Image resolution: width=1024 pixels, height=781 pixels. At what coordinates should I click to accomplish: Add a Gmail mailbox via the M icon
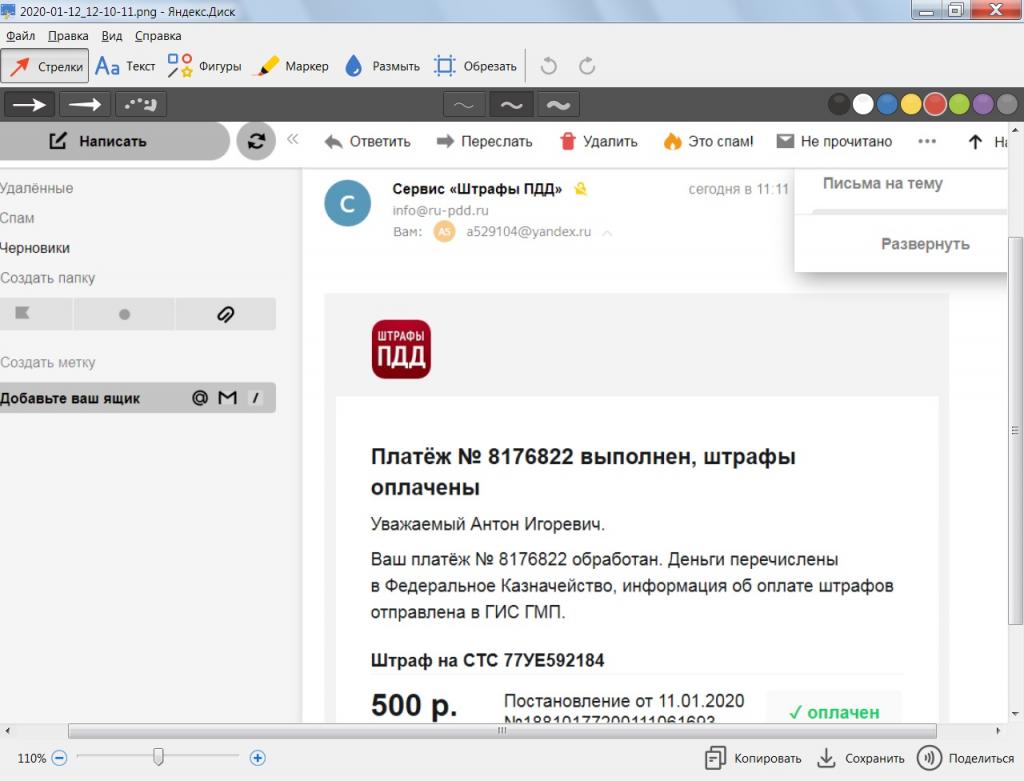tap(227, 398)
